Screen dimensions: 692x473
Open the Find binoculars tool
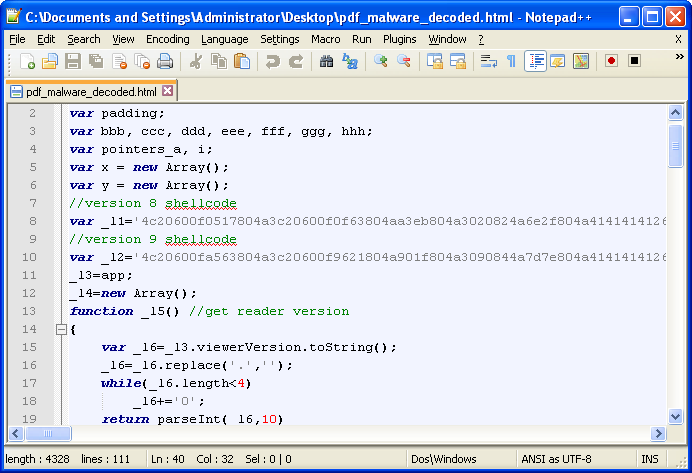click(x=326, y=62)
